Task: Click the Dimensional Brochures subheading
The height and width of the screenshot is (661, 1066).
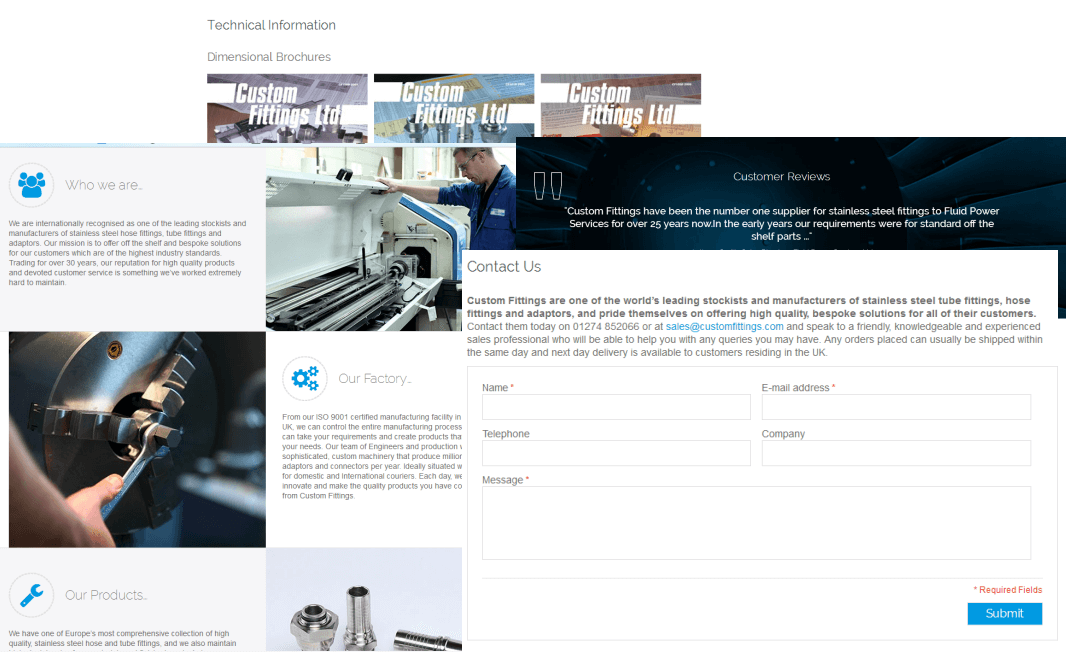Action: coord(269,57)
